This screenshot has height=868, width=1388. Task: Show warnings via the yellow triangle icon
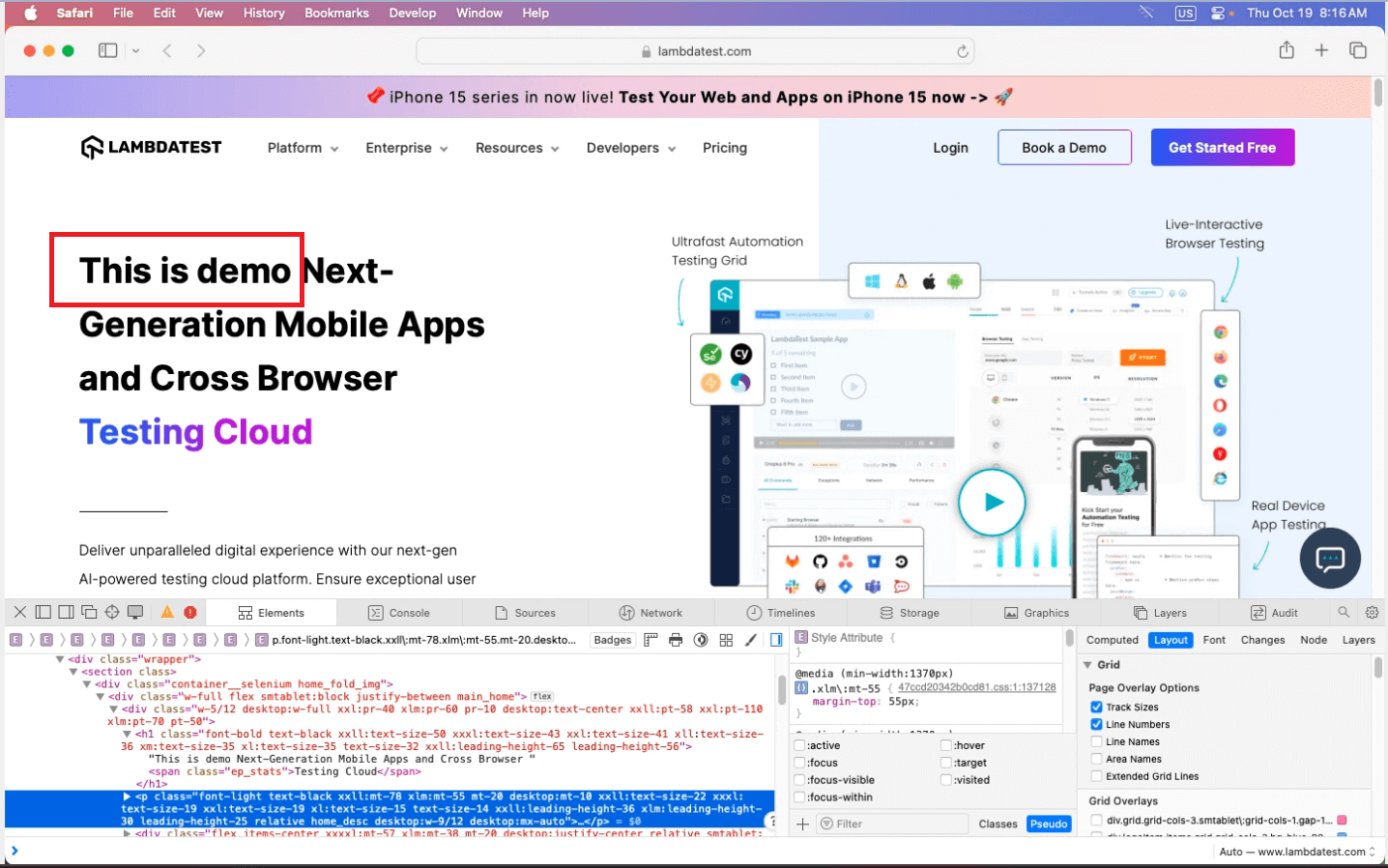(x=167, y=612)
